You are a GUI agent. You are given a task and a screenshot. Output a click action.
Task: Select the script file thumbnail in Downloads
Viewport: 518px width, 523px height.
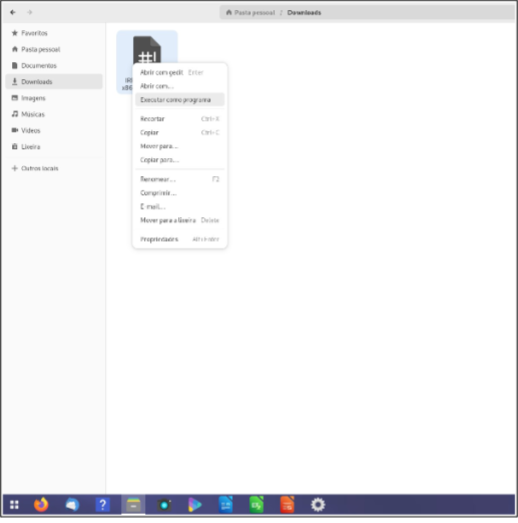[x=147, y=50]
